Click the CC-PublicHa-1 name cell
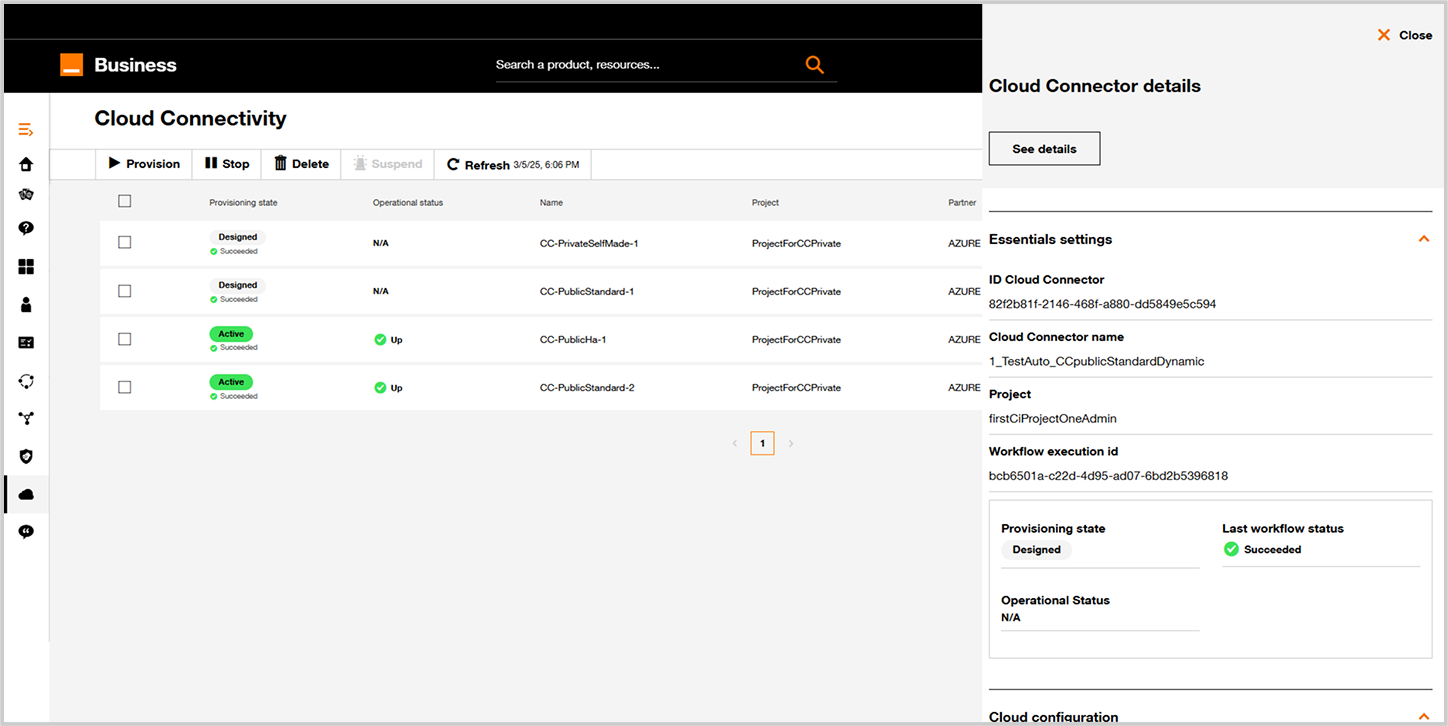Screen dimensions: 1448x726 click(573, 340)
